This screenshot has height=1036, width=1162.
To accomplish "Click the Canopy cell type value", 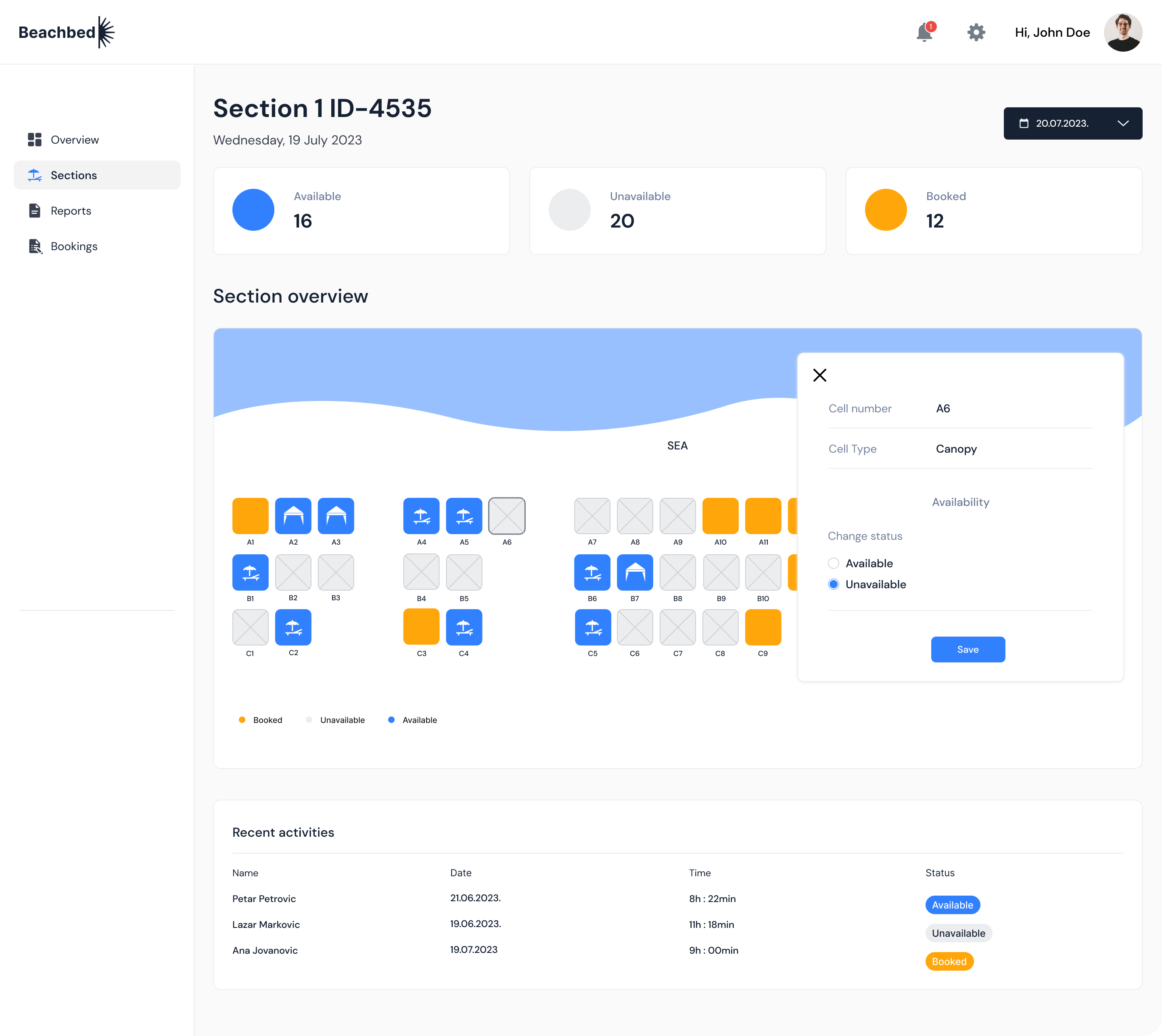I will tap(957, 449).
